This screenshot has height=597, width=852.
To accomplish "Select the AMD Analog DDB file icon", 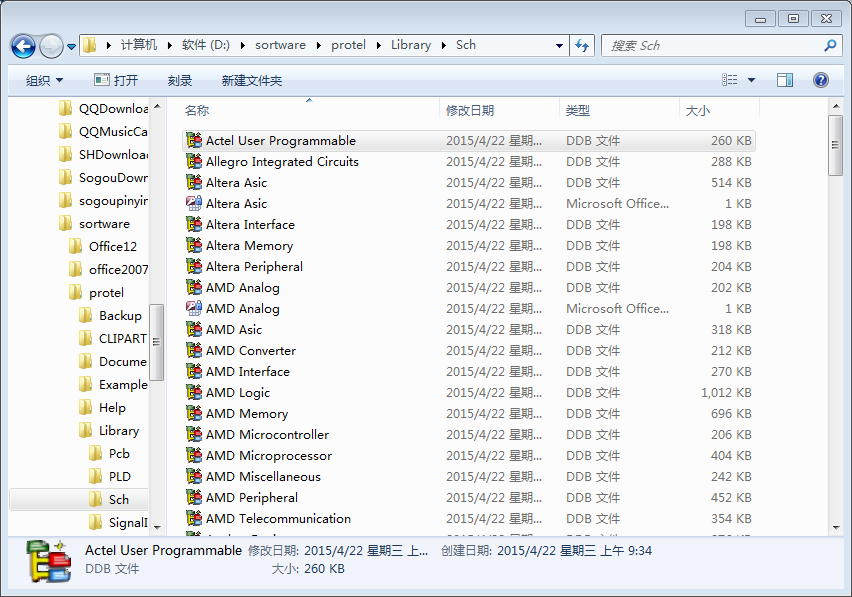I will pos(194,288).
